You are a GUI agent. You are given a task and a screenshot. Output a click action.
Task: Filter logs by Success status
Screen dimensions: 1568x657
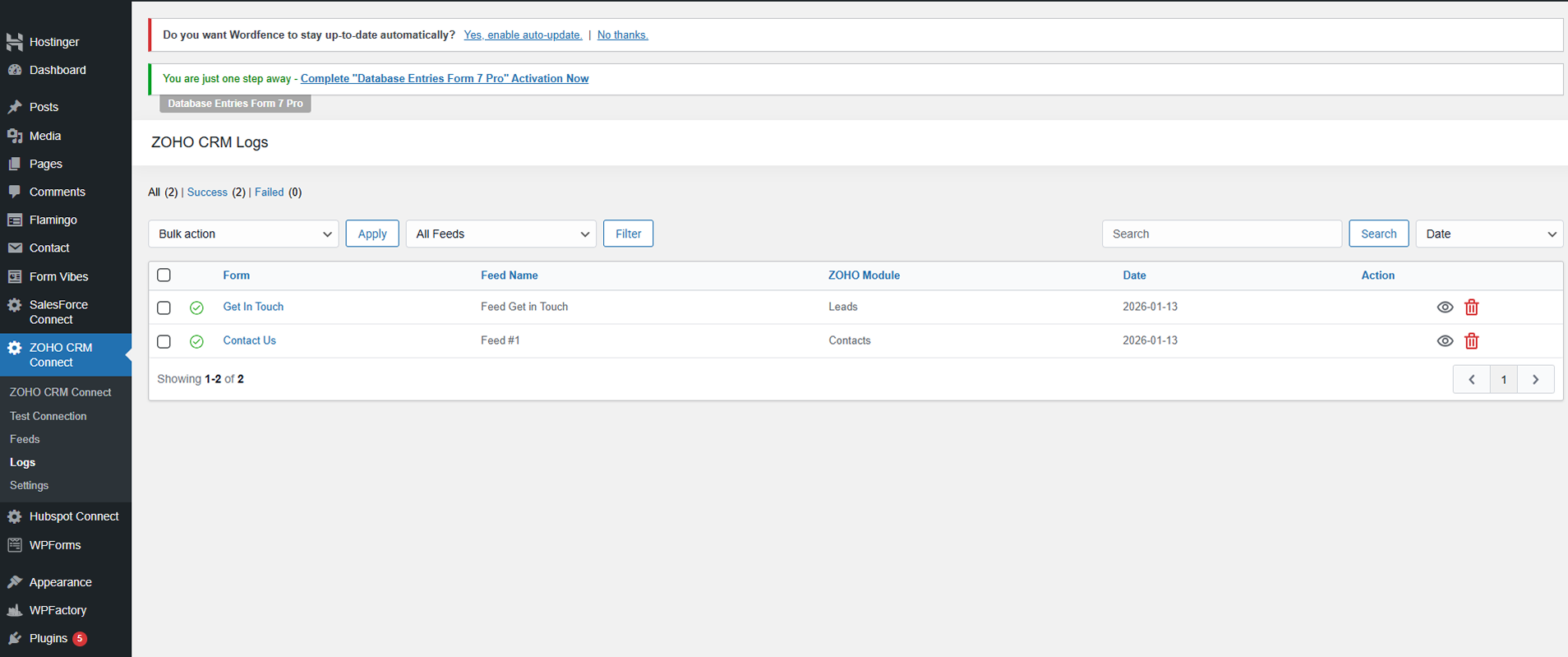coord(207,192)
